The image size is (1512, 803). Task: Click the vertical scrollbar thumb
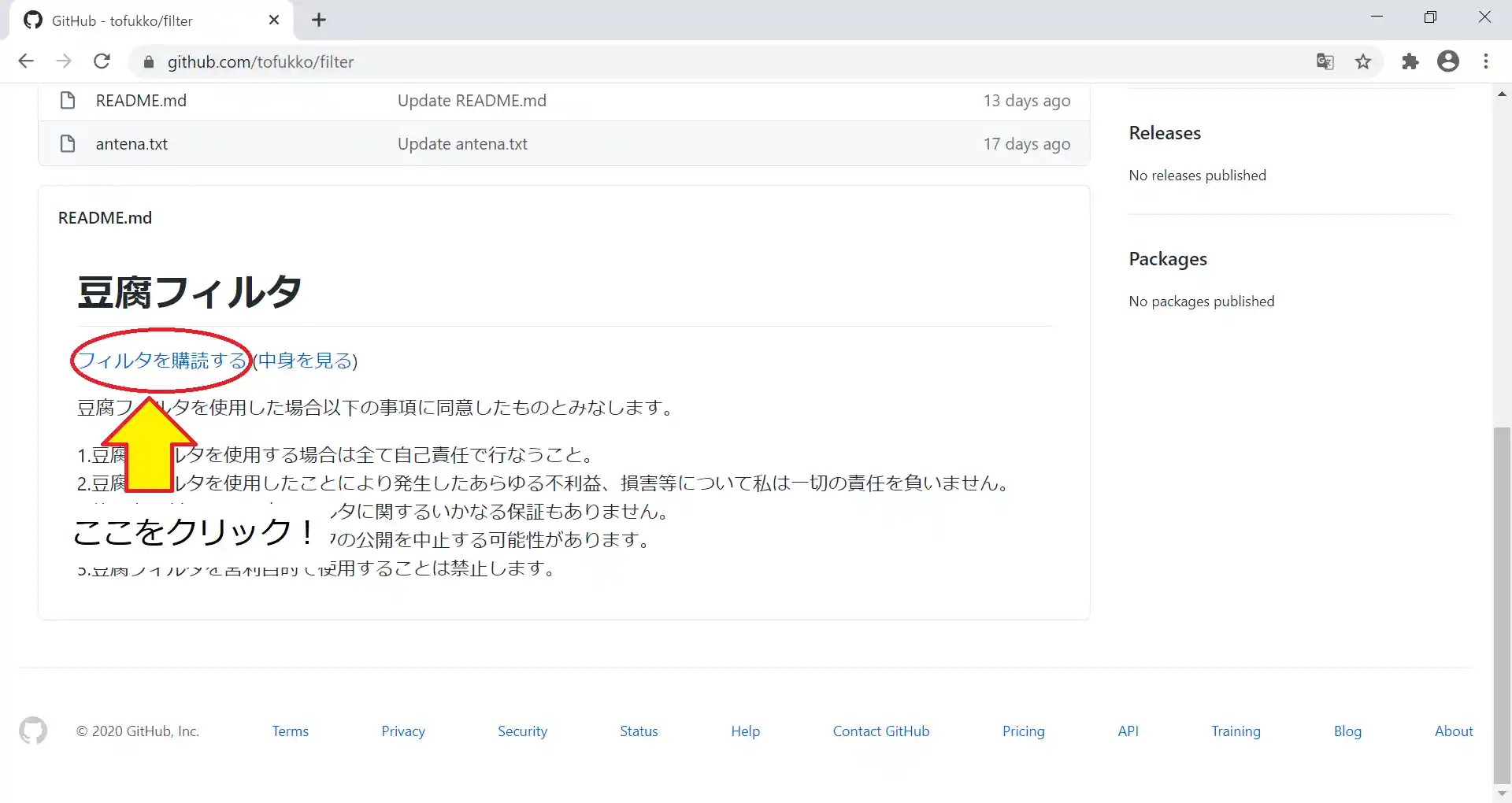point(1503,605)
